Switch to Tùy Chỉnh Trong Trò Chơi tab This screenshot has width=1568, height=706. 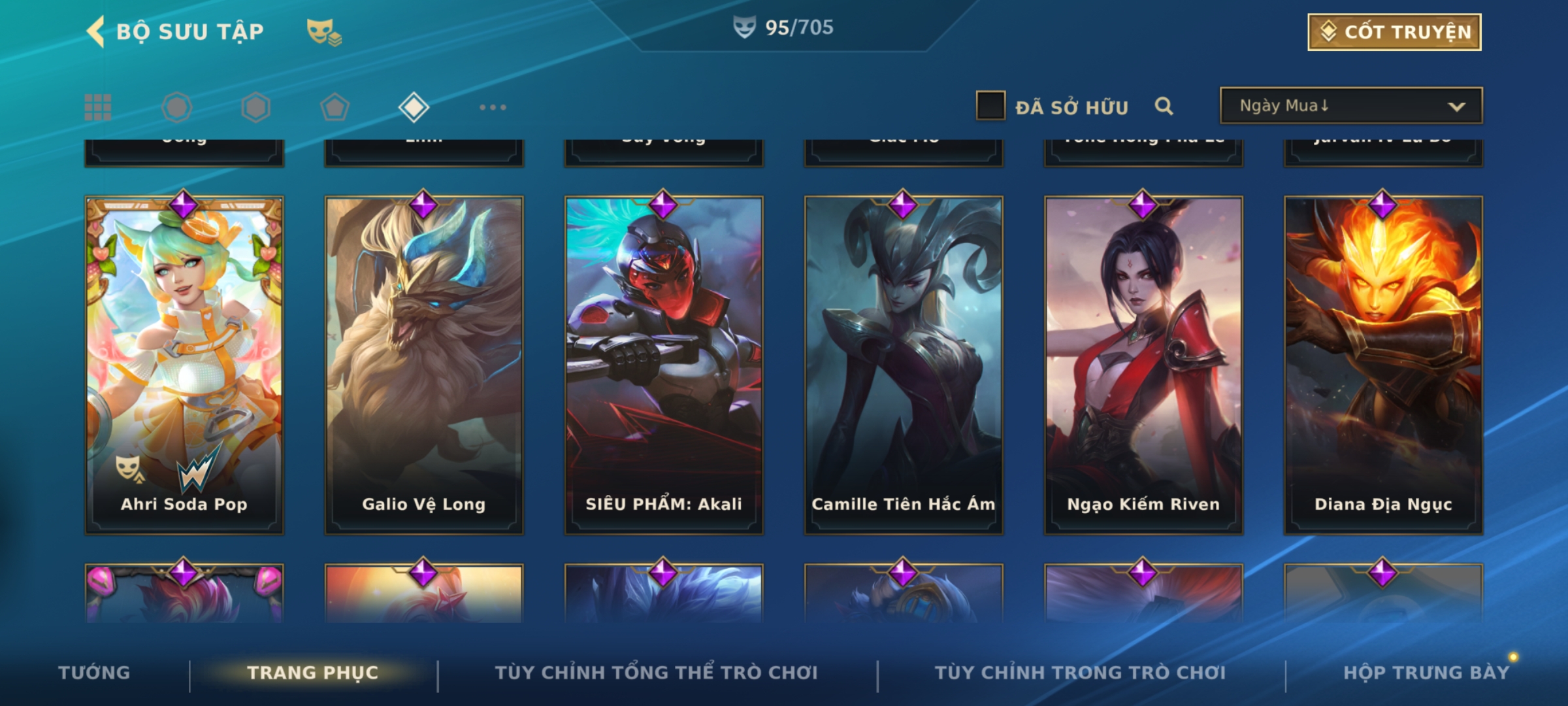pos(1080,673)
